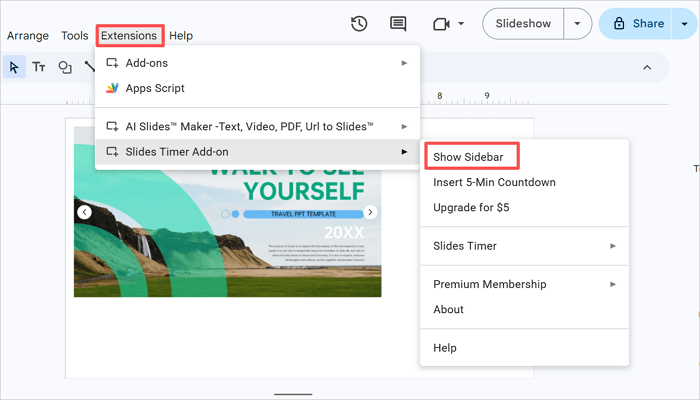Click the YOURSELF title text
The height and width of the screenshot is (400, 700).
tap(304, 191)
